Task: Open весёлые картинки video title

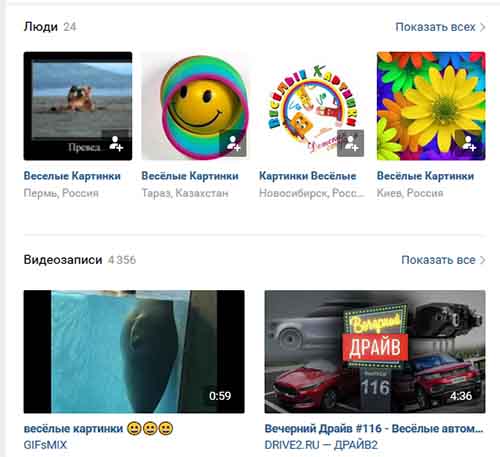Action: (x=98, y=428)
